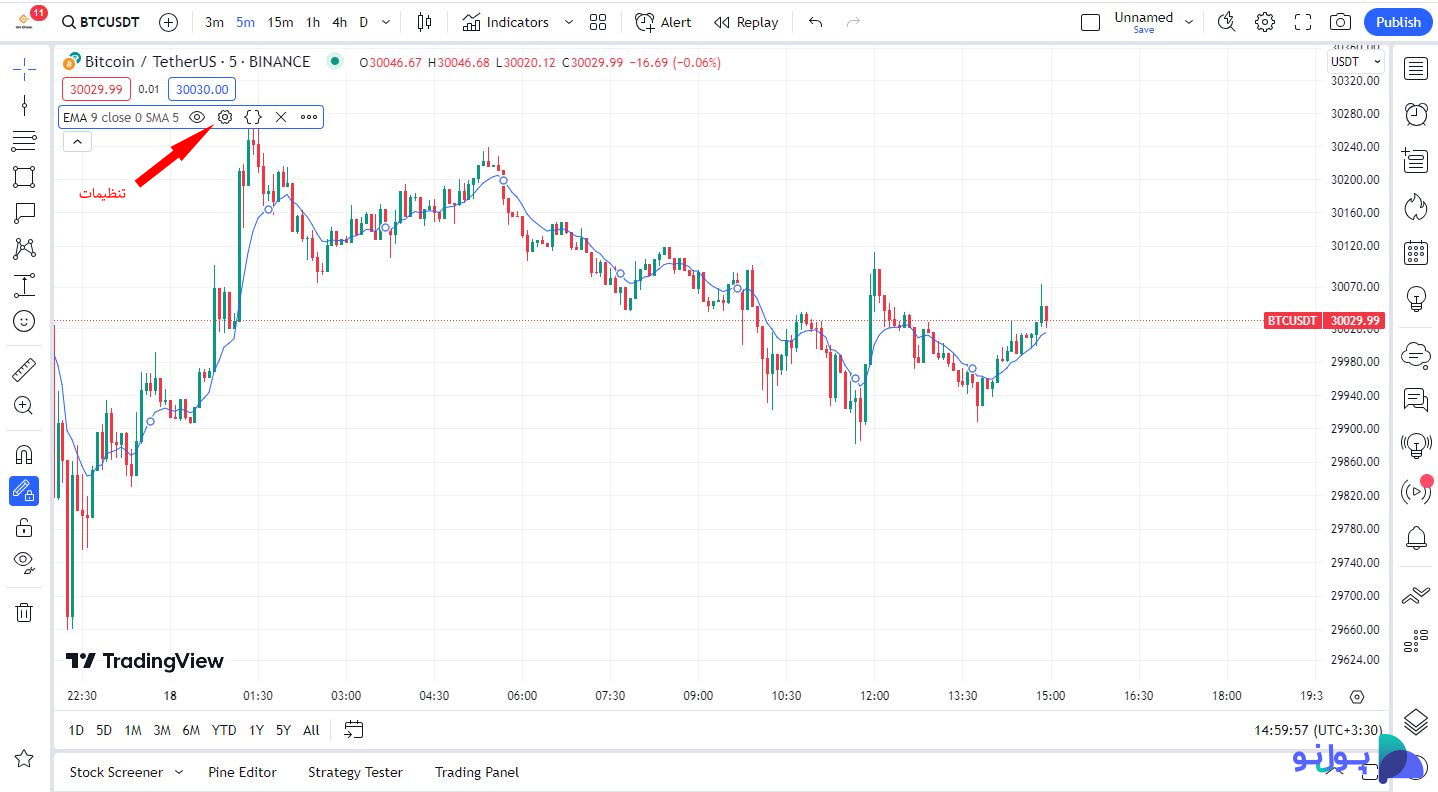This screenshot has width=1438, height=792.
Task: Undo the last chart action
Action: pos(816,22)
